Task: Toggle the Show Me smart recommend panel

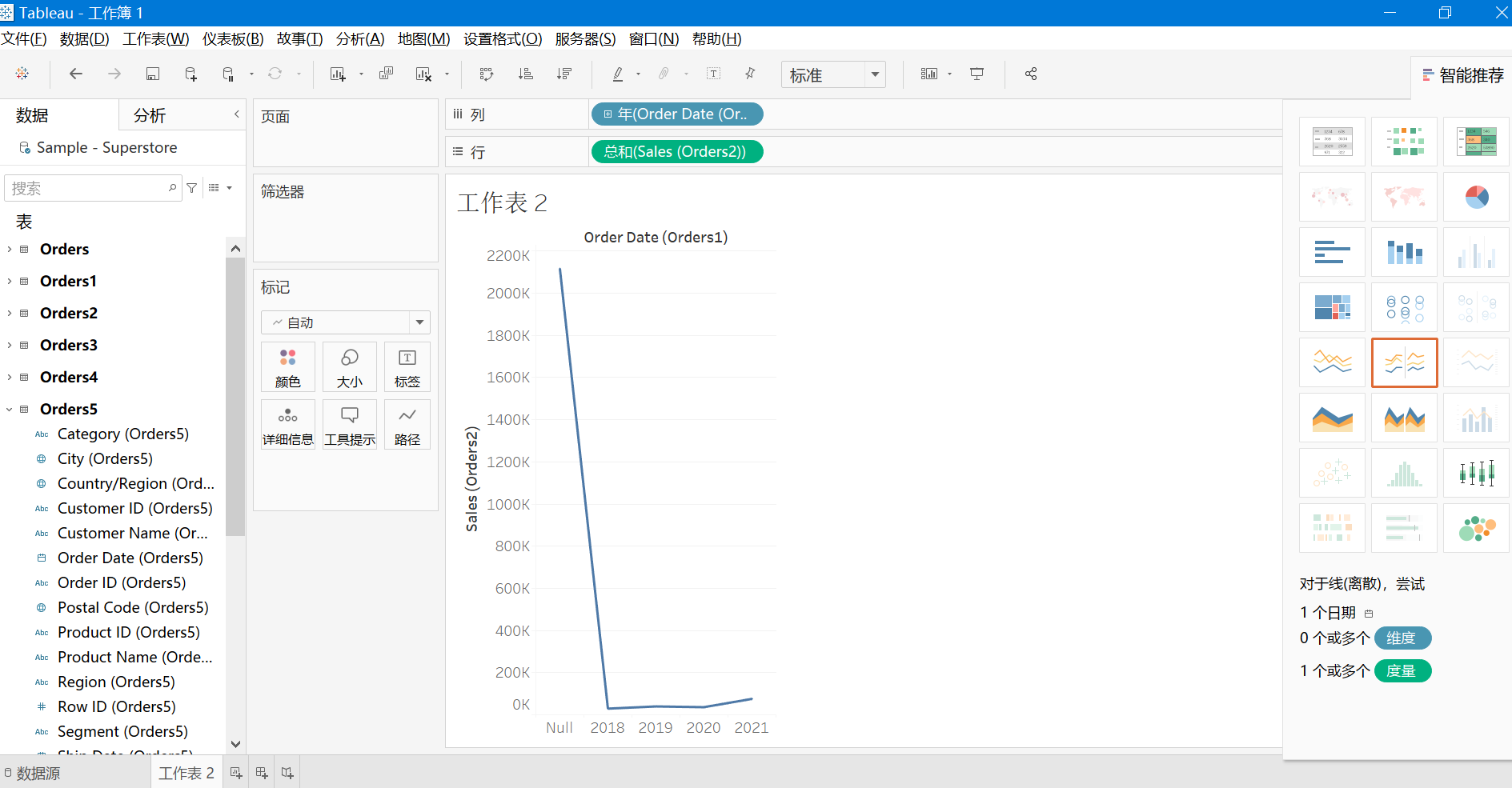Action: [x=1462, y=75]
